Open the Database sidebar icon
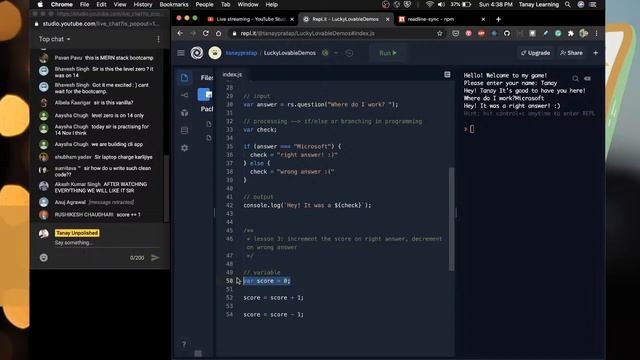The image size is (640, 360). pos(184,130)
